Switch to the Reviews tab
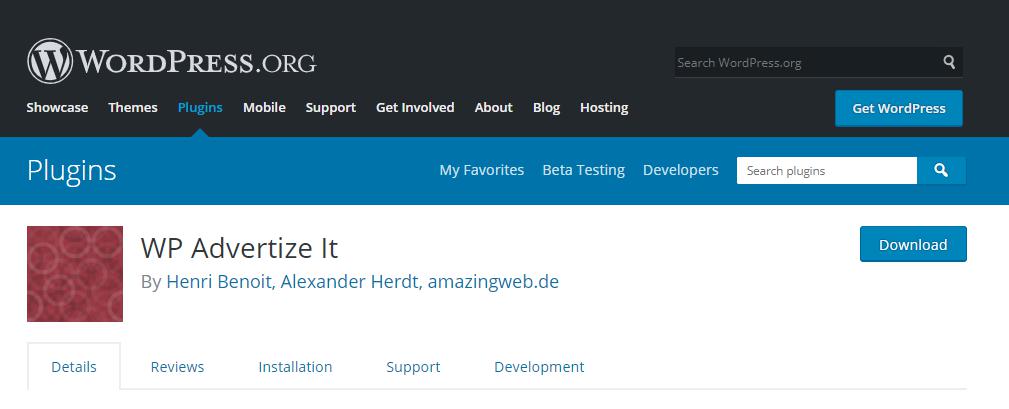Viewport: 1009px width, 409px height. (x=177, y=367)
